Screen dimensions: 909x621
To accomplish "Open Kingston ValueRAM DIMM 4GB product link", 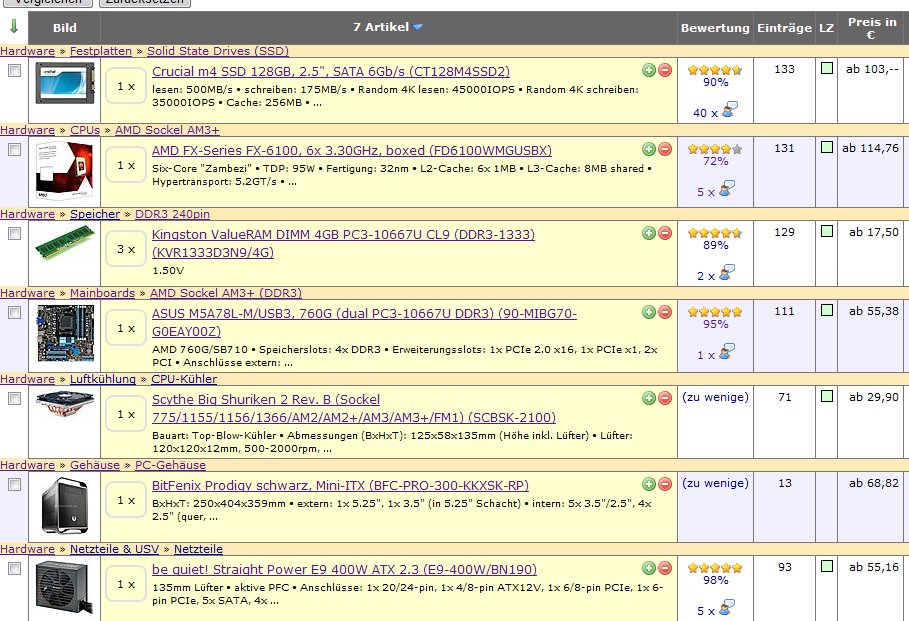I will 343,244.
